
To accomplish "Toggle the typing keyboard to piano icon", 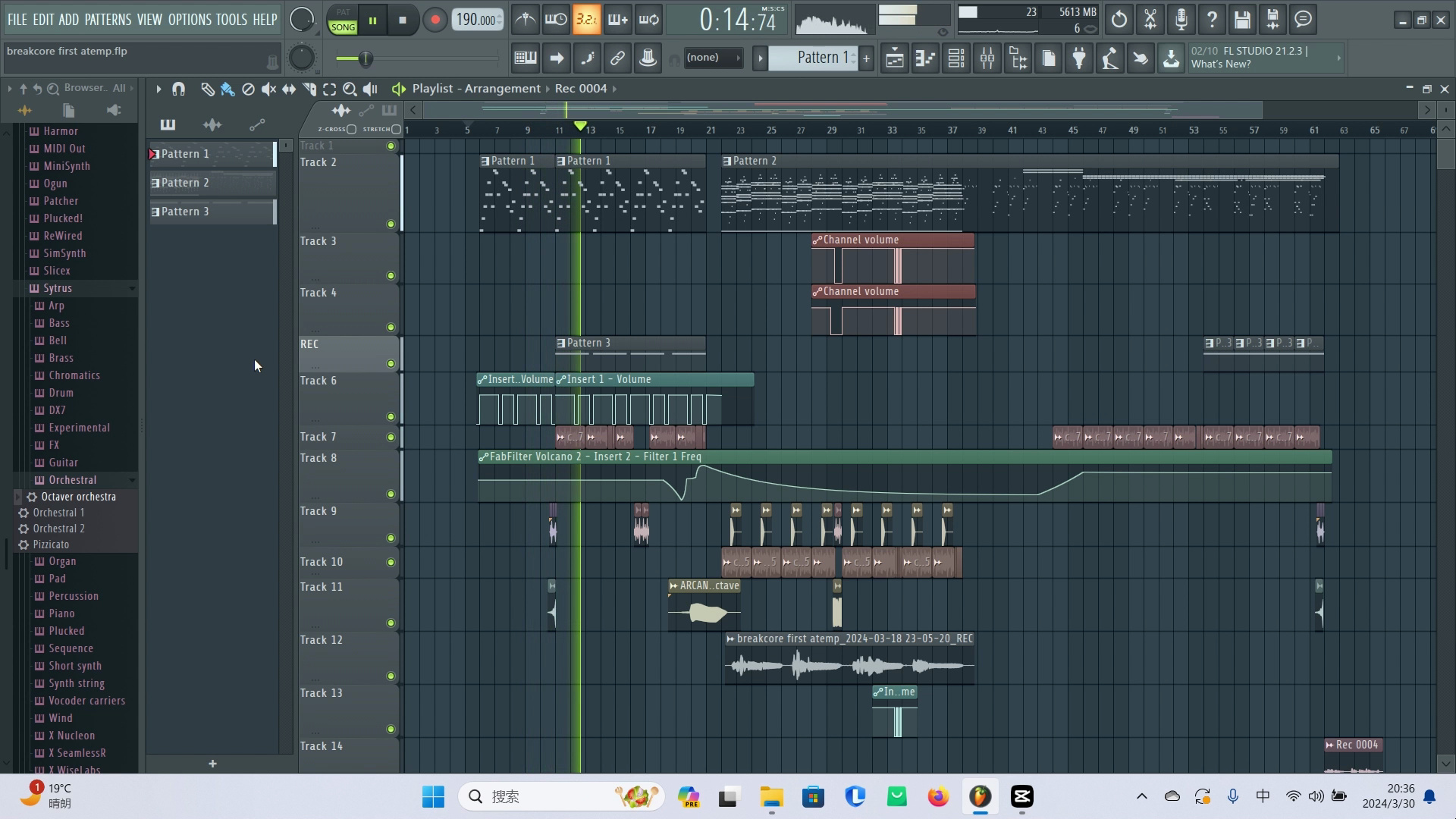I will click(x=525, y=58).
